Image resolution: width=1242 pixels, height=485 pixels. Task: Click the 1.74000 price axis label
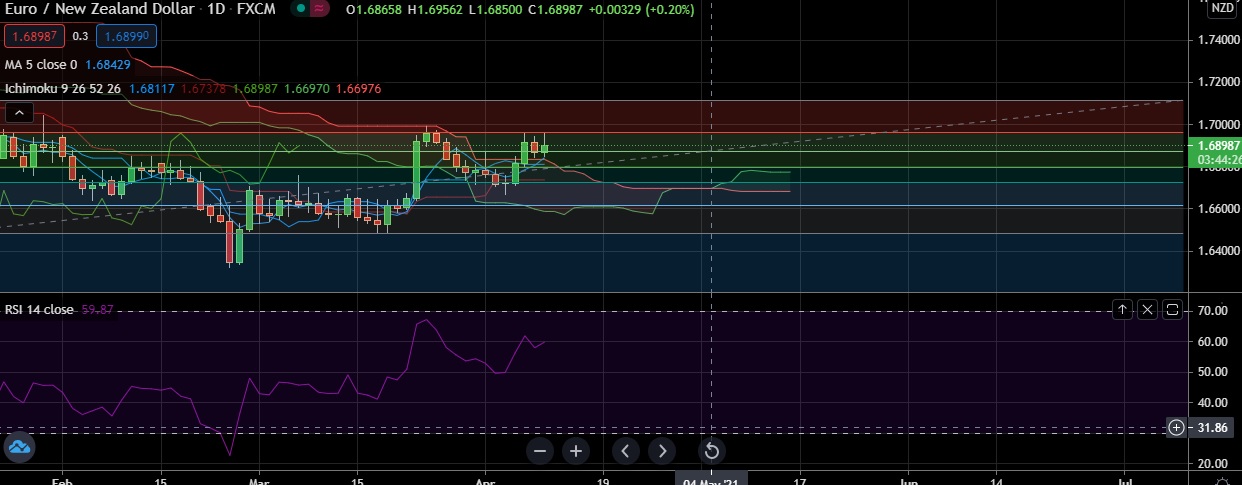click(x=1218, y=39)
